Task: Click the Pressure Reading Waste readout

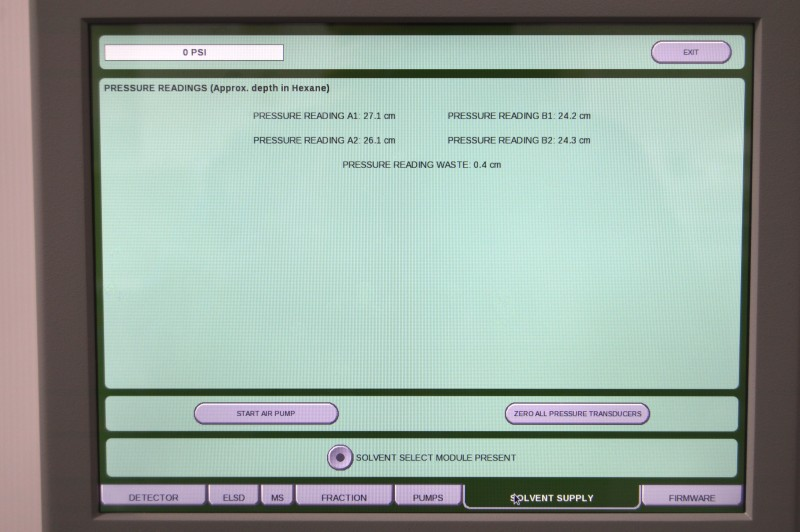Action: click(x=422, y=164)
